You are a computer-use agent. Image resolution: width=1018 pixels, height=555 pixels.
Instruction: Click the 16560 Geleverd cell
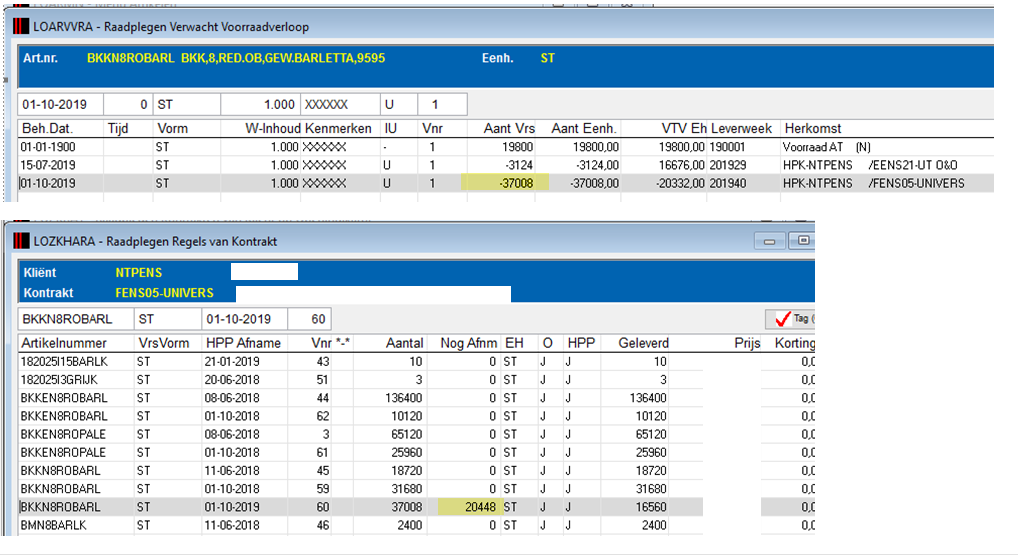(x=651, y=507)
